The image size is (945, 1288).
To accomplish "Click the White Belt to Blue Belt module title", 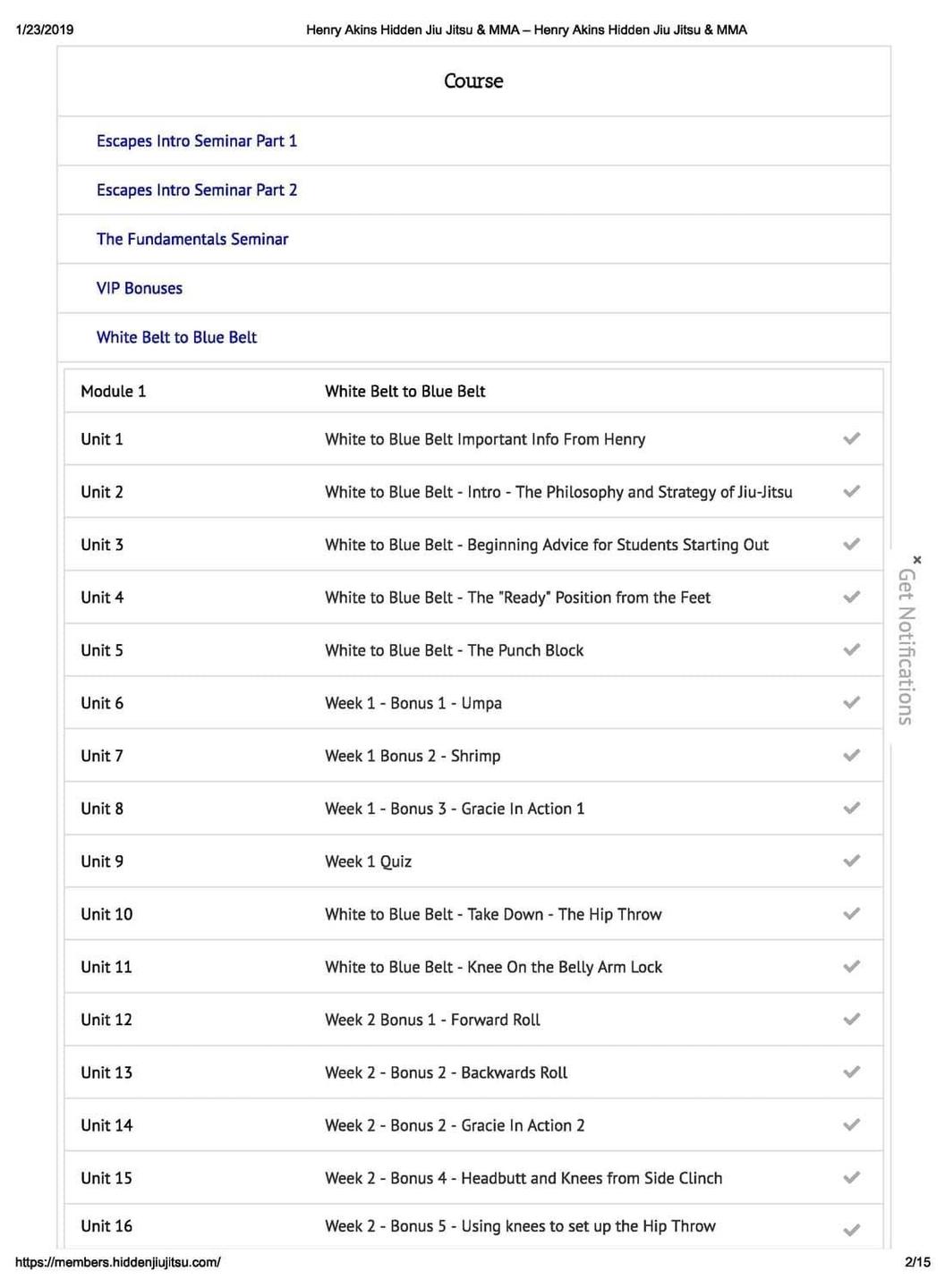I will (404, 391).
